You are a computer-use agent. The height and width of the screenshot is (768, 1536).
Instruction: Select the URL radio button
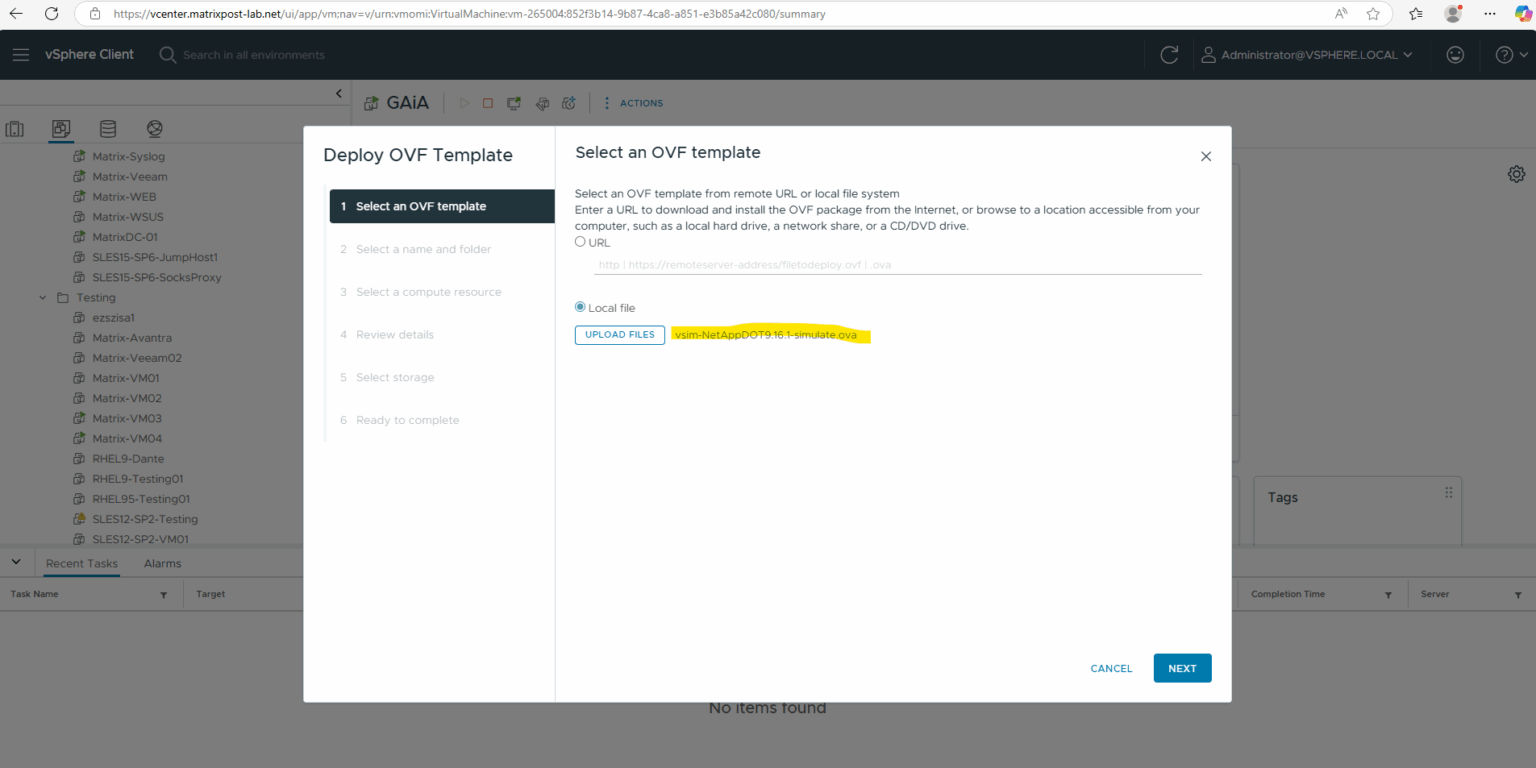coord(581,242)
